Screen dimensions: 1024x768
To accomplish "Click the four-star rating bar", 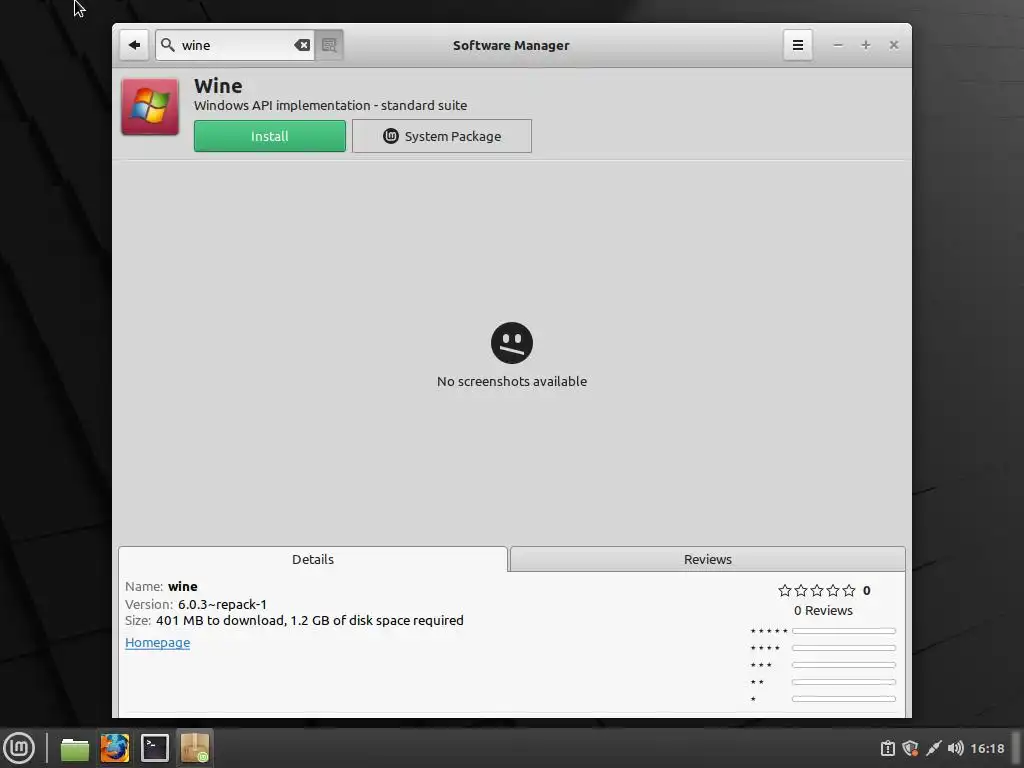I will pos(843,648).
